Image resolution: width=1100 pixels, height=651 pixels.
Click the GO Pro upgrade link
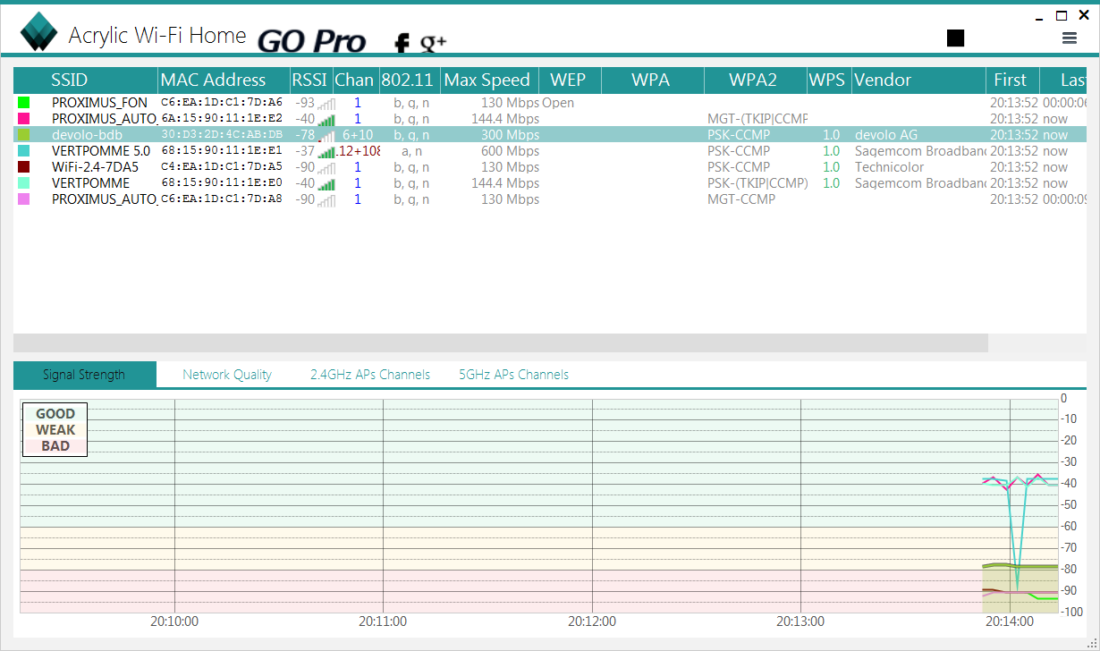coord(311,41)
